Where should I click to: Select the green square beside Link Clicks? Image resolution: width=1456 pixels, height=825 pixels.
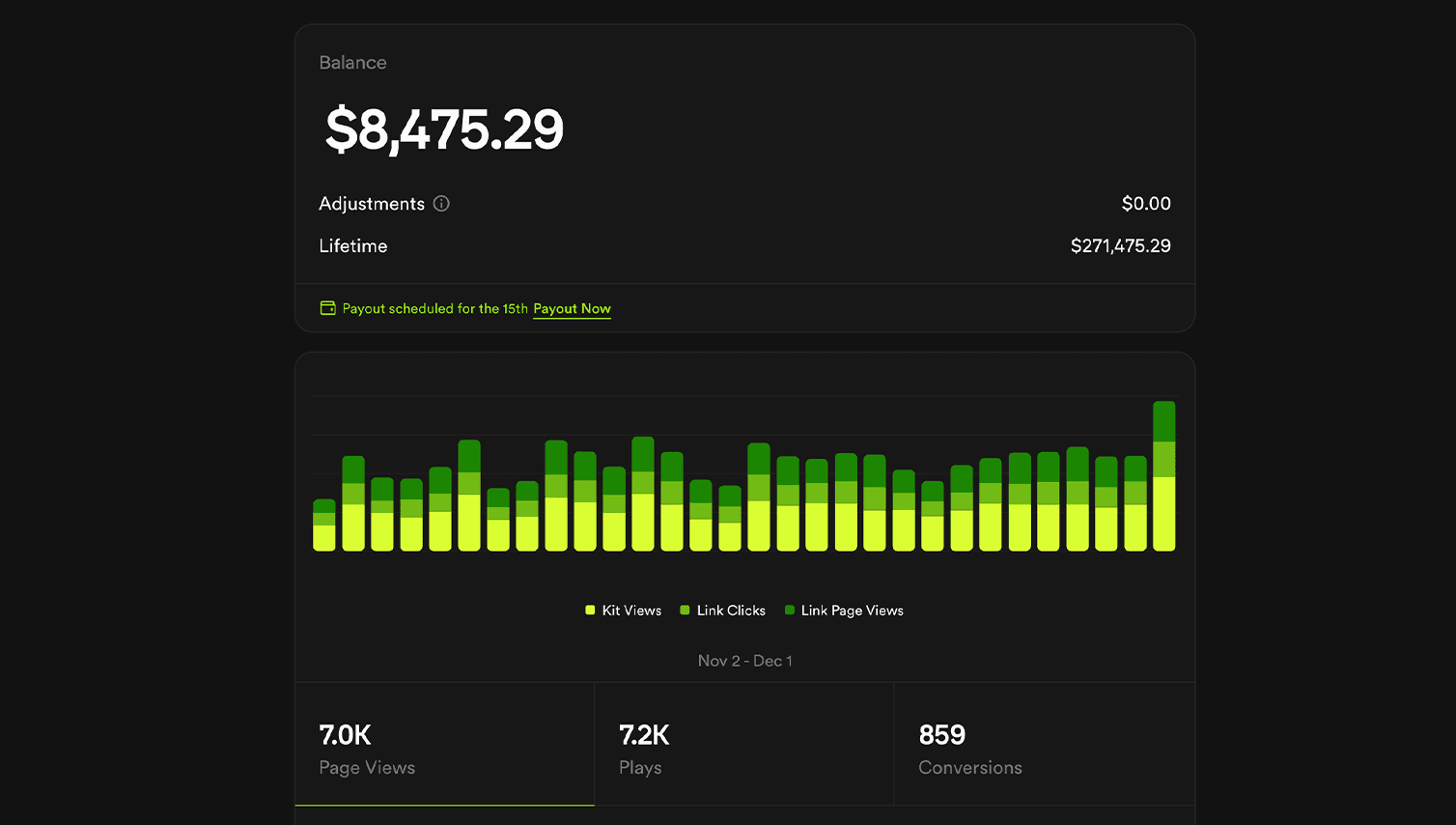pyautogui.click(x=685, y=610)
